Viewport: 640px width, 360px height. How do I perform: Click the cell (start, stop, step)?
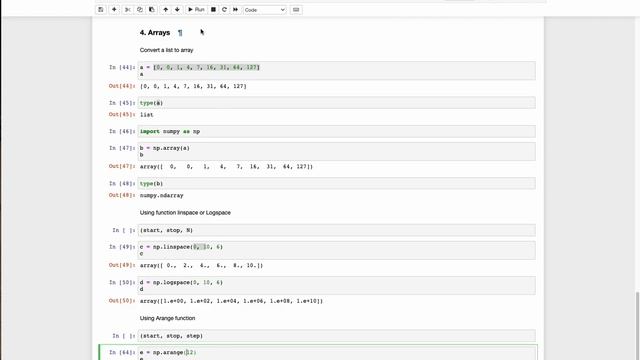(x=336, y=336)
